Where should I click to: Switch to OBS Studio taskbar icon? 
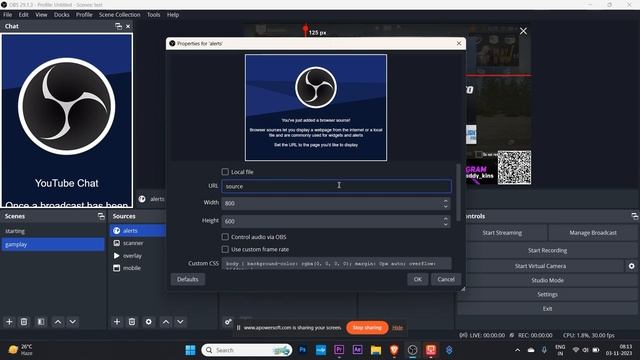[x=413, y=350]
